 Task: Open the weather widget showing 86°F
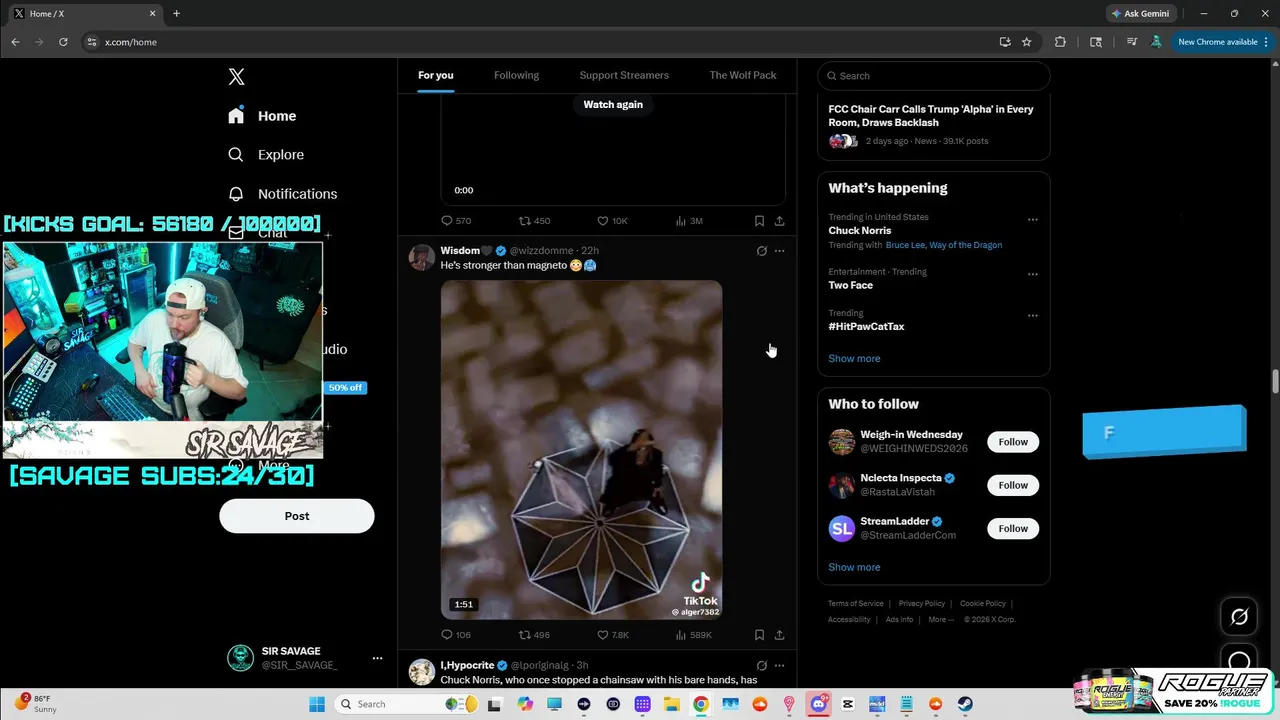(36, 703)
